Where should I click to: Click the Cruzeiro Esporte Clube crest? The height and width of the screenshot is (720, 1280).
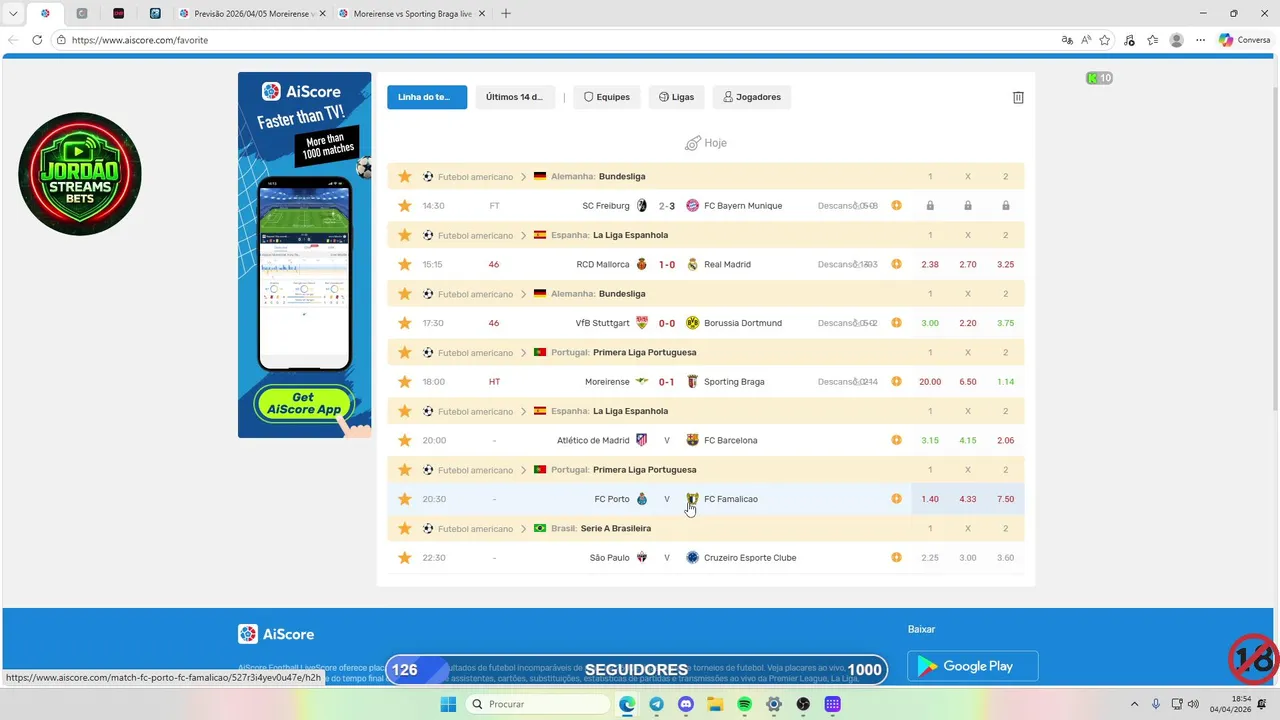(x=692, y=558)
